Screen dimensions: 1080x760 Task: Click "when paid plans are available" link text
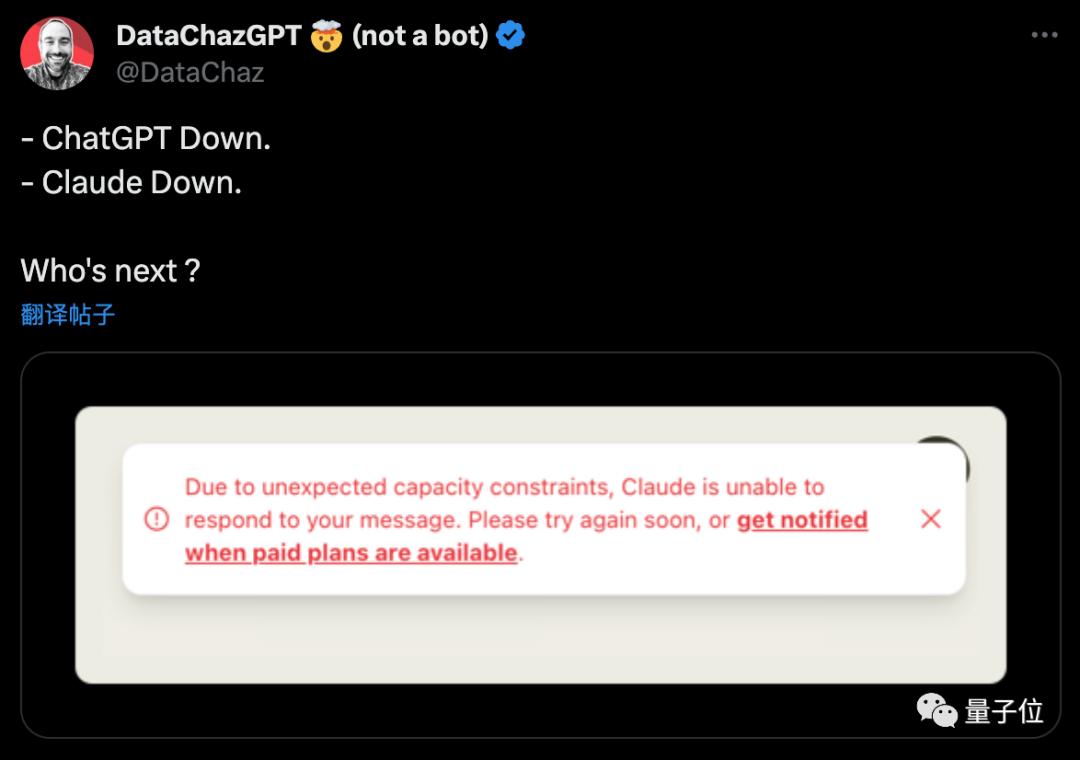[351, 553]
